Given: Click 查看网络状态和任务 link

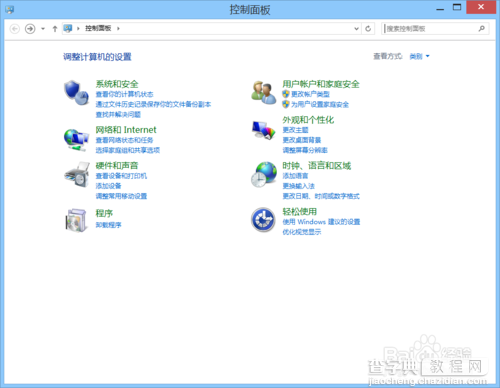Looking at the screenshot, I should click(x=124, y=140).
